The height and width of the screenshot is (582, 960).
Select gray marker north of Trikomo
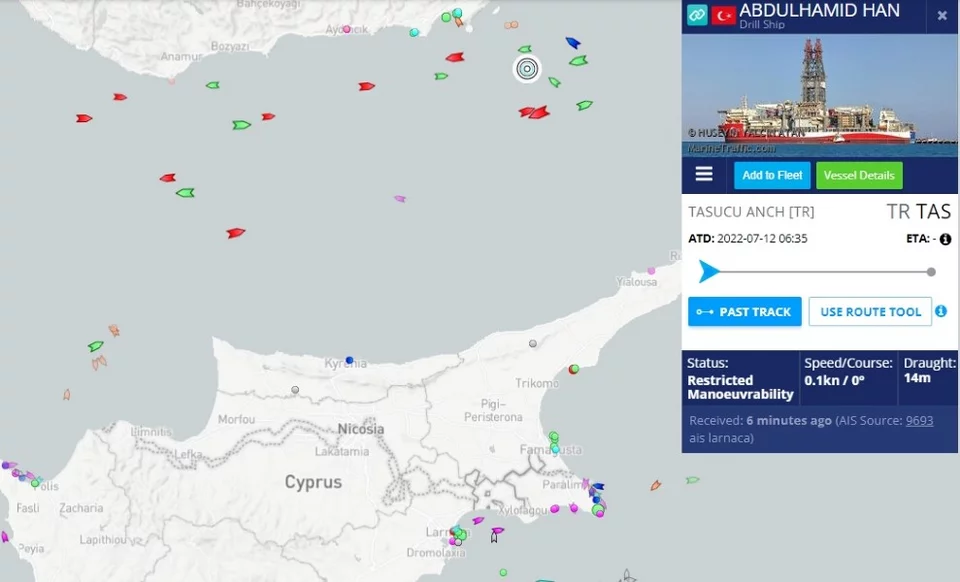533,343
